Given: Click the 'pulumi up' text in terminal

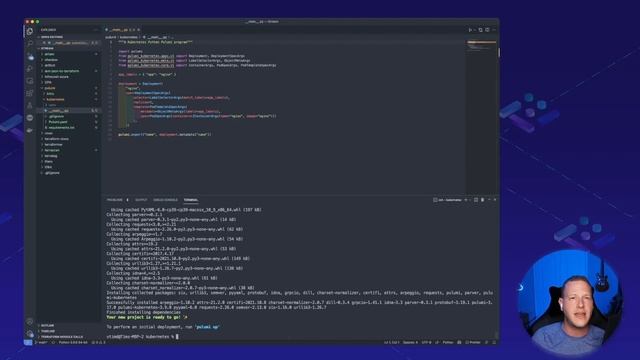Looking at the screenshot, I should point(207,327).
